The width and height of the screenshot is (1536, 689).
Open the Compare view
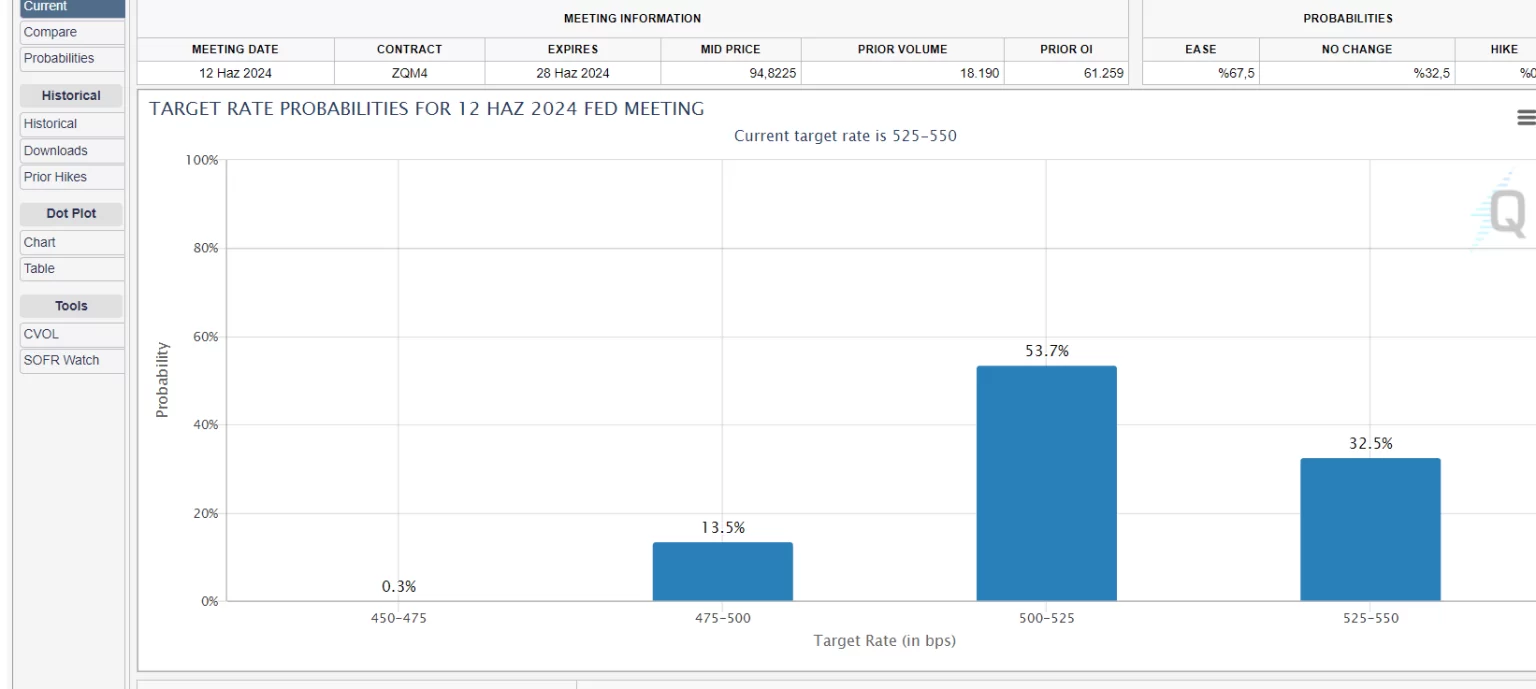72,32
